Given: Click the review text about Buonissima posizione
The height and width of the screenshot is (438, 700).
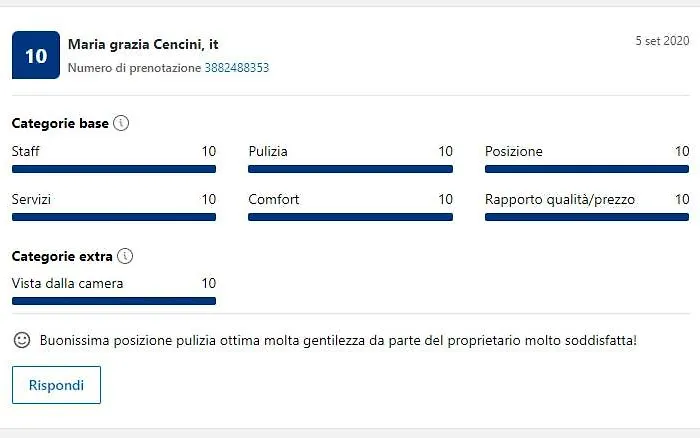Looking at the screenshot, I should coord(338,340).
